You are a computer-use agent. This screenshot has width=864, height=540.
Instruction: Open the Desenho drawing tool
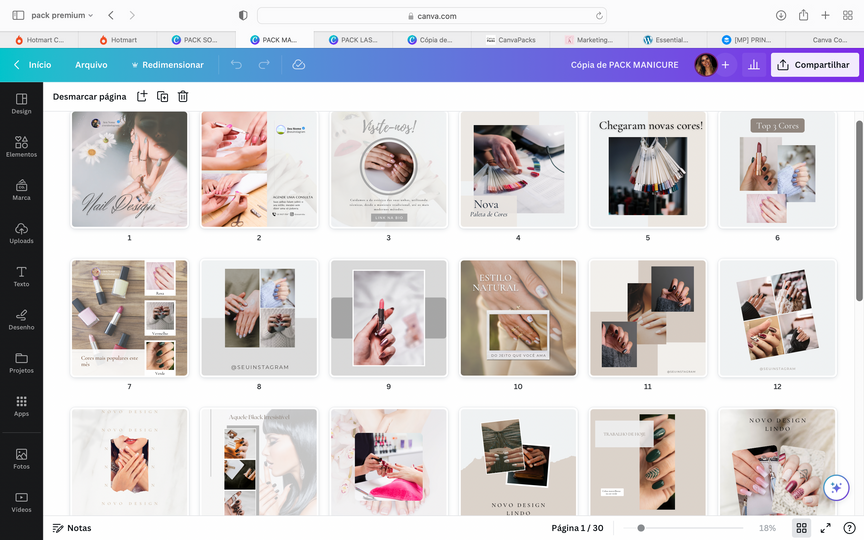tap(21, 317)
